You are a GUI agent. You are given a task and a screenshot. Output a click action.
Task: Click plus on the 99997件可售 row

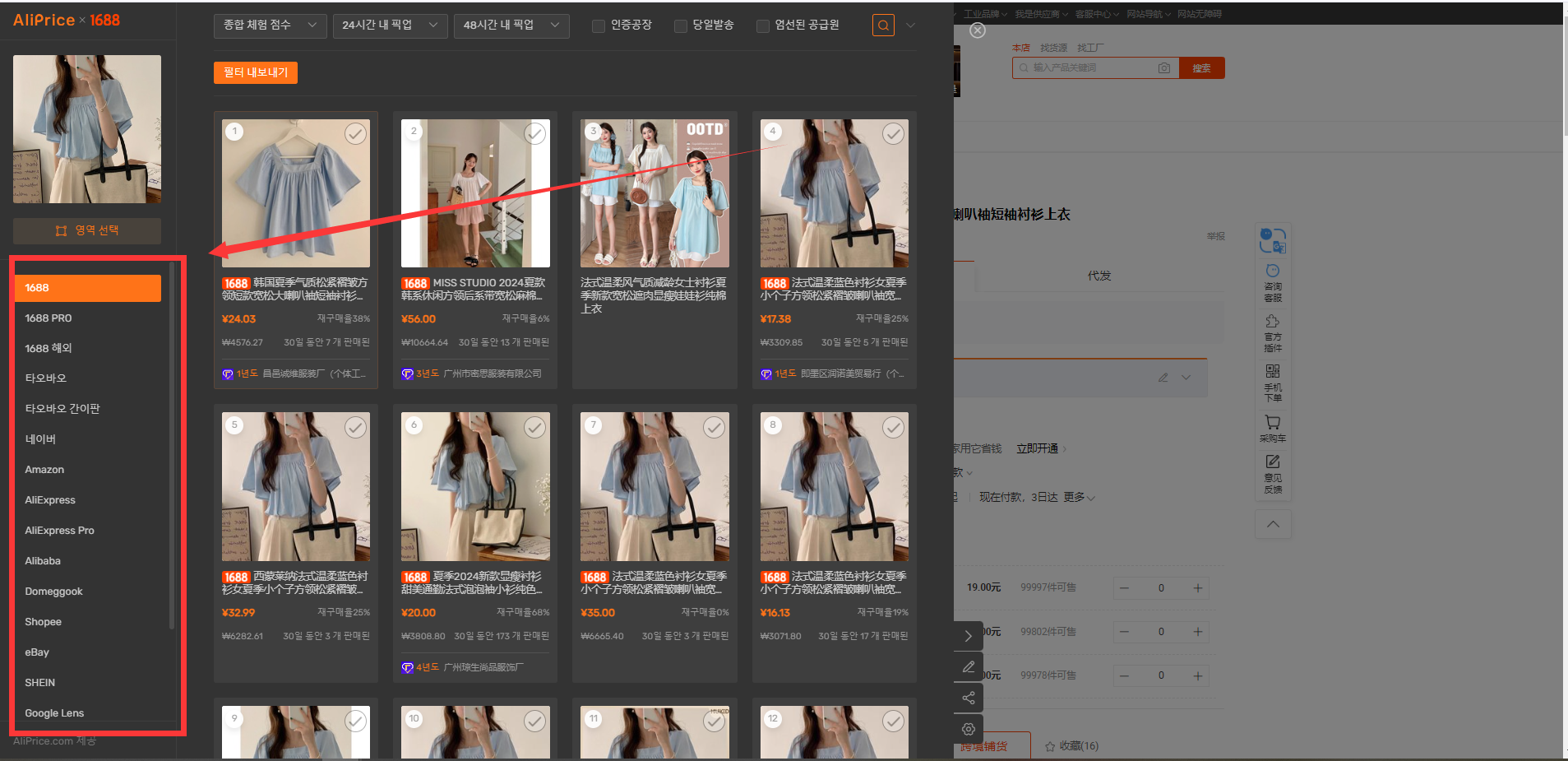click(1198, 588)
